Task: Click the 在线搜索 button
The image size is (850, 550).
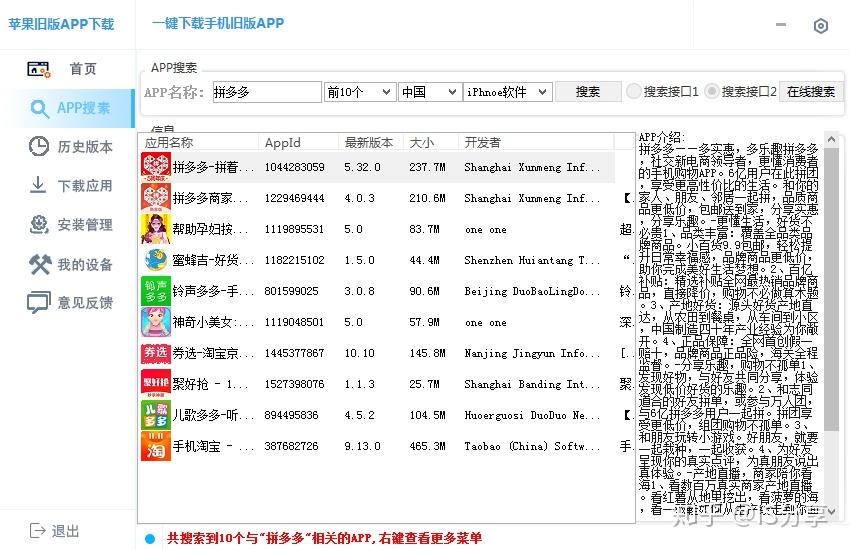Action: (810, 92)
